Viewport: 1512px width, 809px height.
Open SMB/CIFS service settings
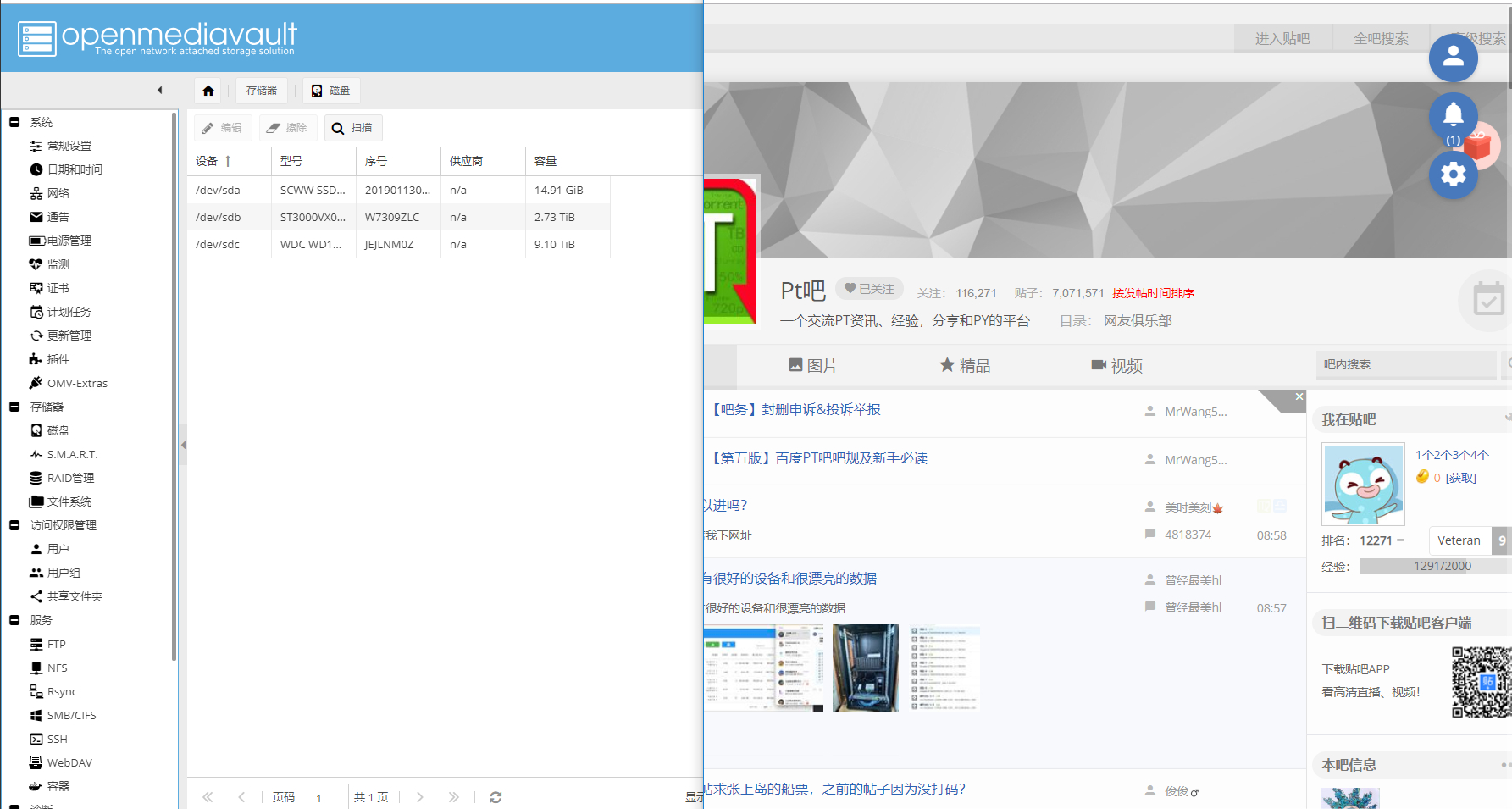tap(72, 715)
